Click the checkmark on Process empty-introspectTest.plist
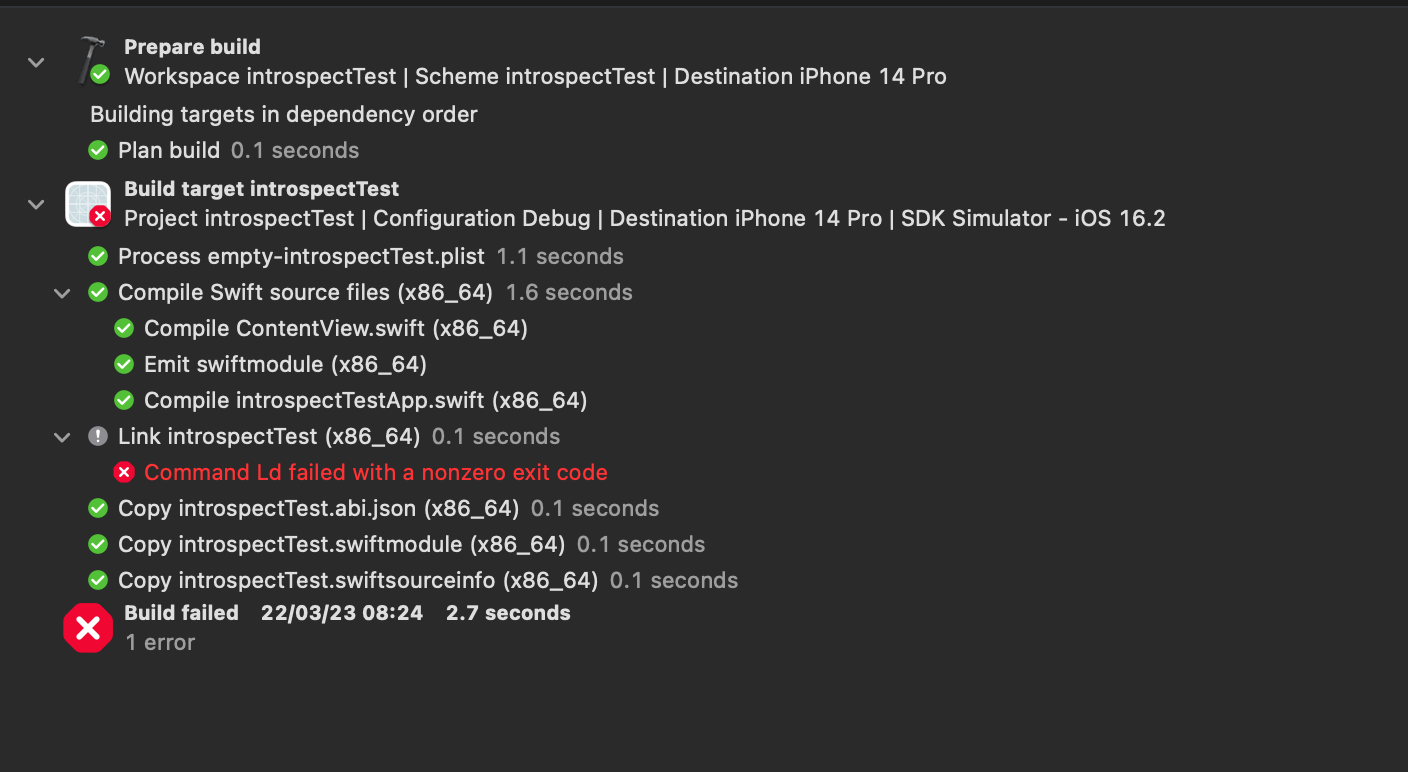 click(97, 256)
